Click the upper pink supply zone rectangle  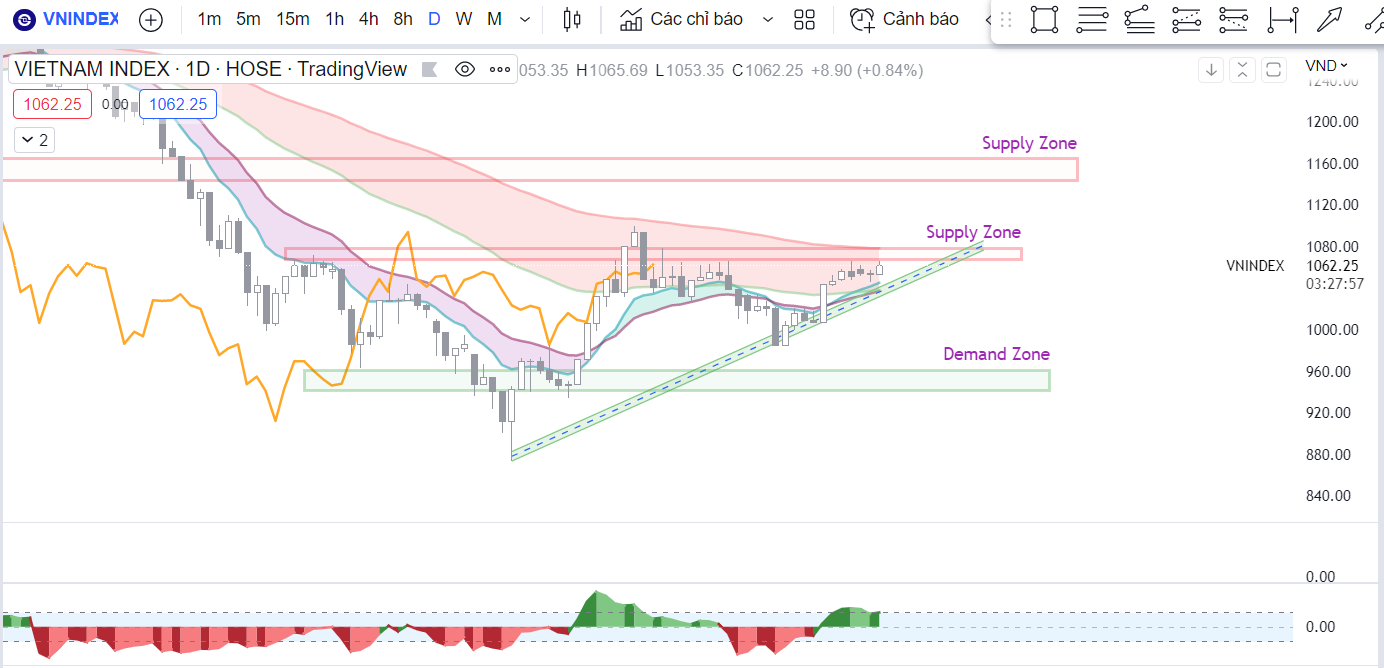pyautogui.click(x=540, y=169)
